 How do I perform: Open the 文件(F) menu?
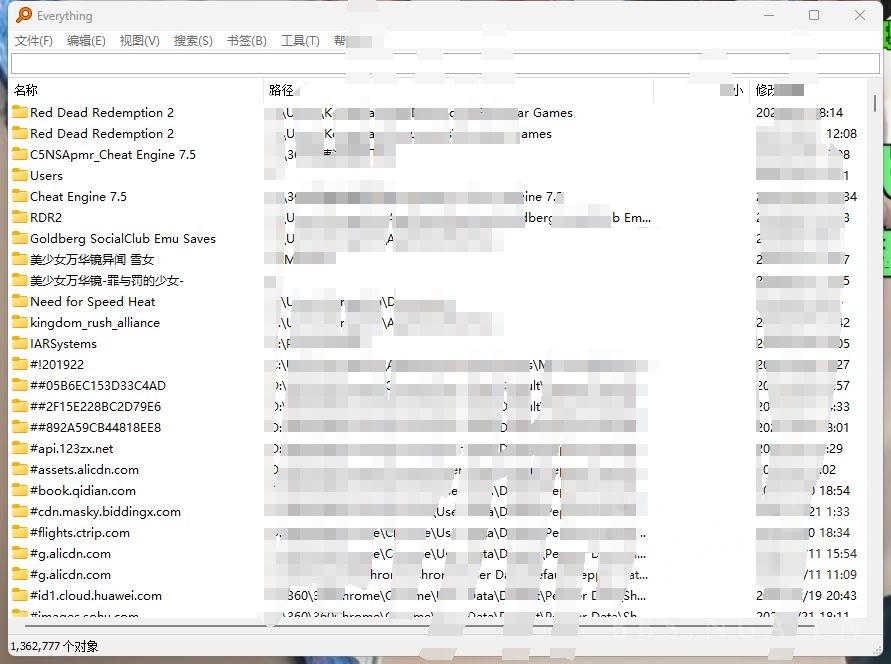(x=34, y=41)
